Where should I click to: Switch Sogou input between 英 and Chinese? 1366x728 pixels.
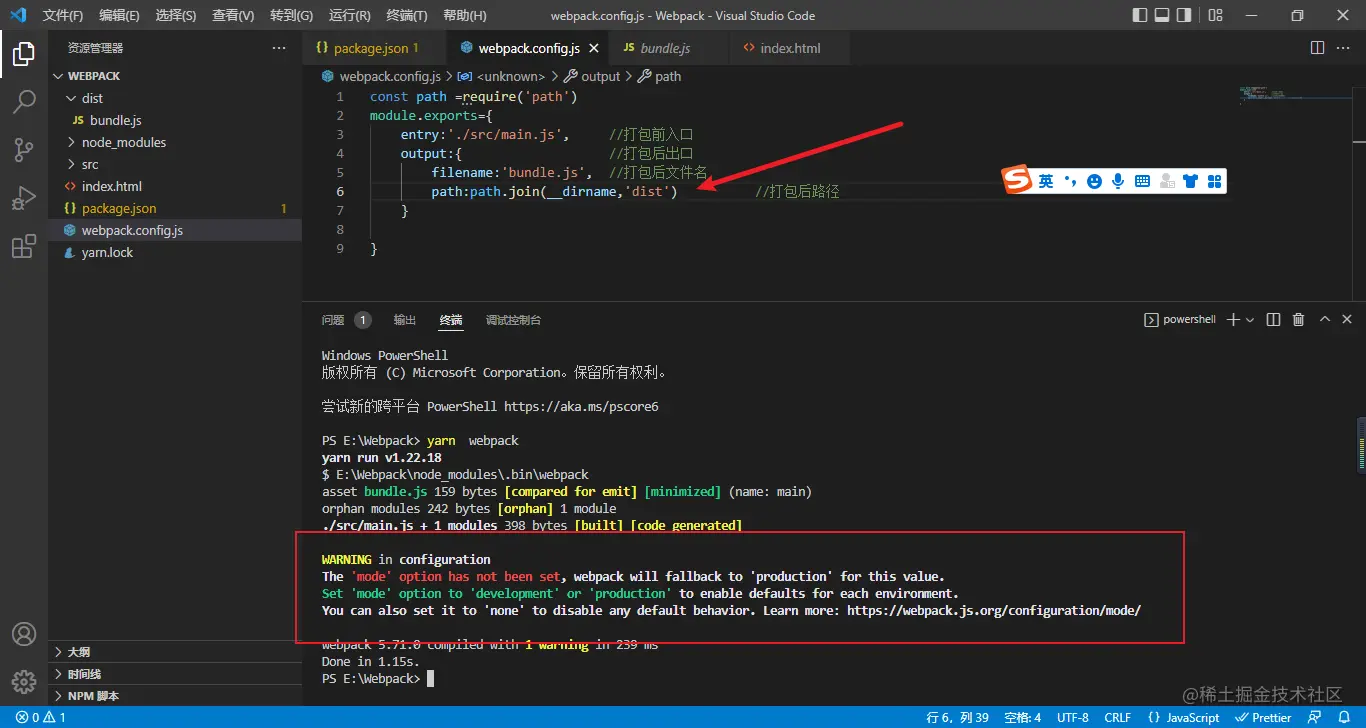[1046, 181]
